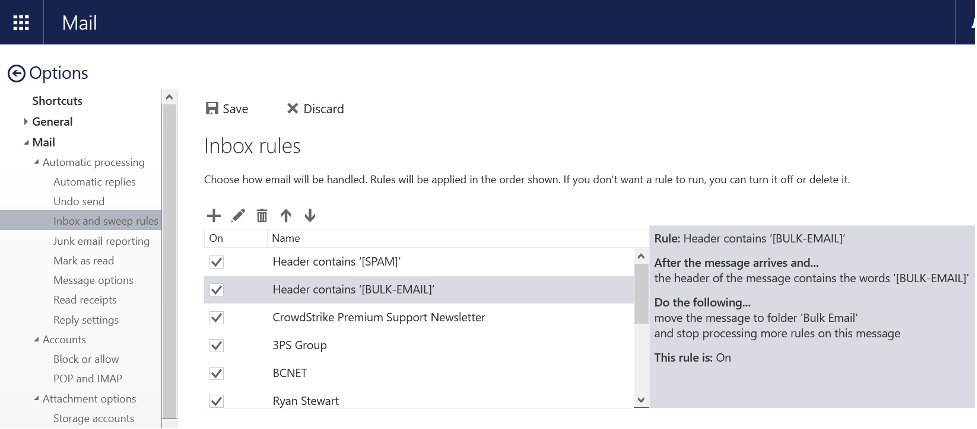Collapse the Mail options section
This screenshot has width=977, height=429.
coord(26,143)
